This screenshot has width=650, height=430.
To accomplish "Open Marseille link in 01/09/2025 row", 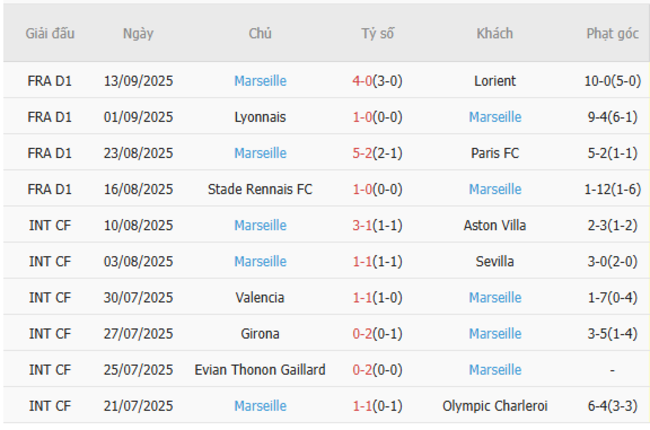I will [495, 117].
